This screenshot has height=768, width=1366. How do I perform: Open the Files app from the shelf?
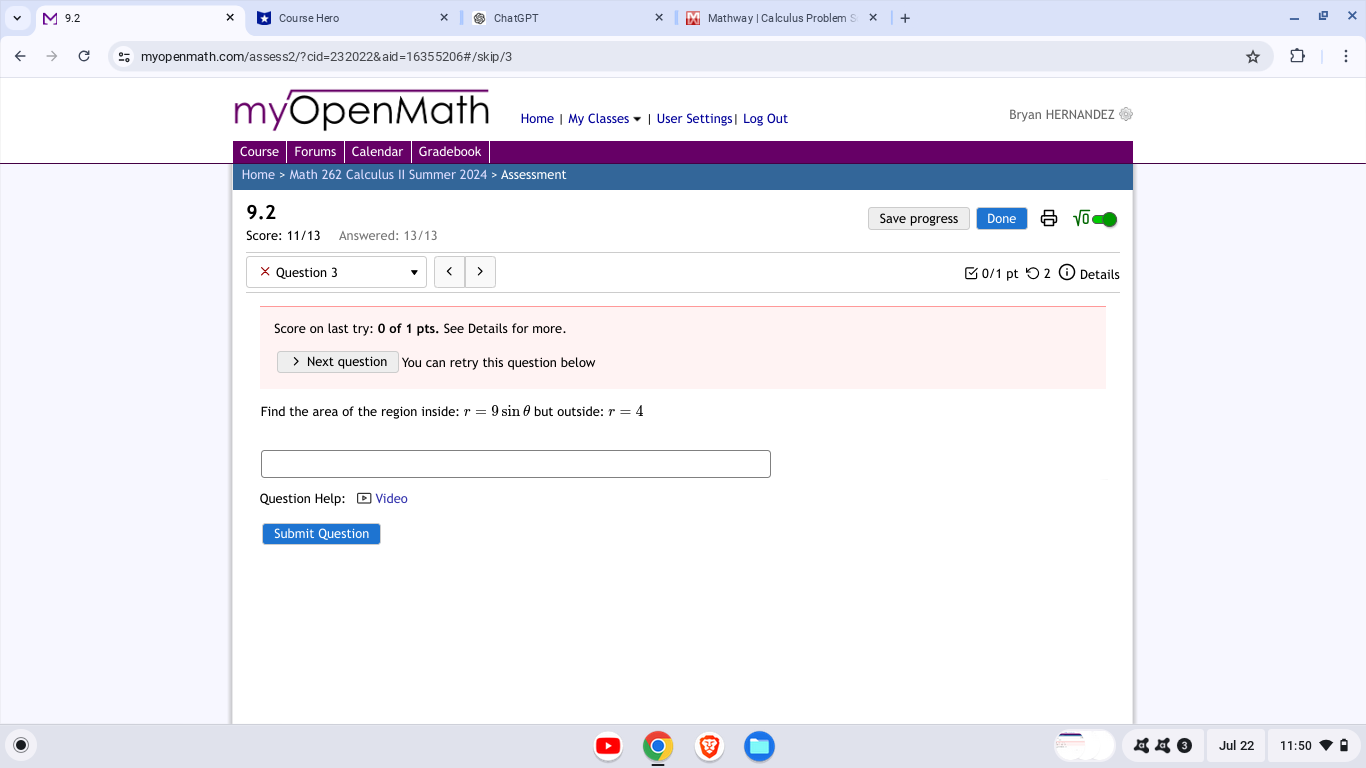(759, 746)
